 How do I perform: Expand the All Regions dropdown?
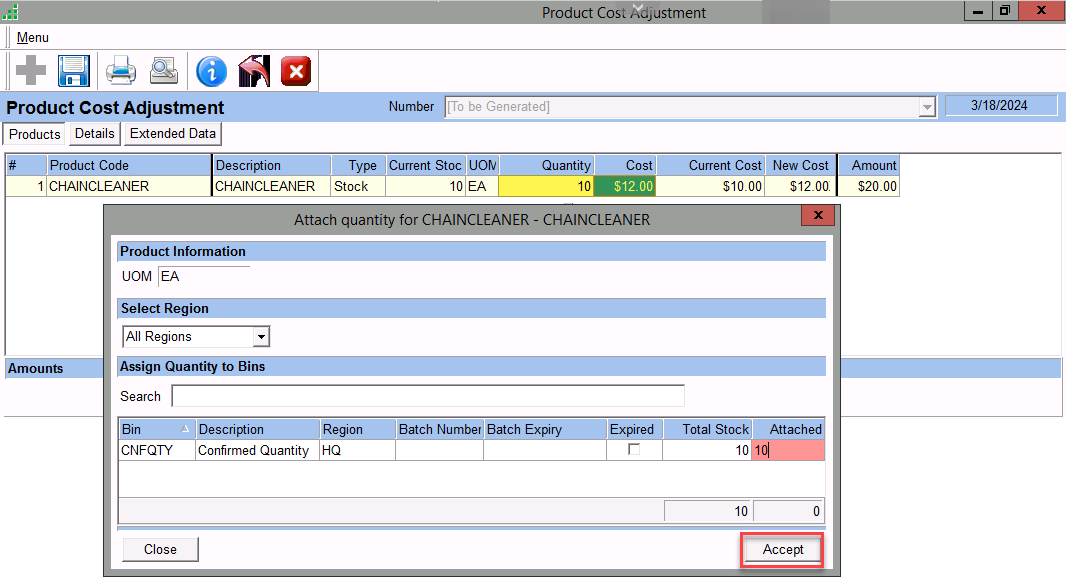point(261,337)
